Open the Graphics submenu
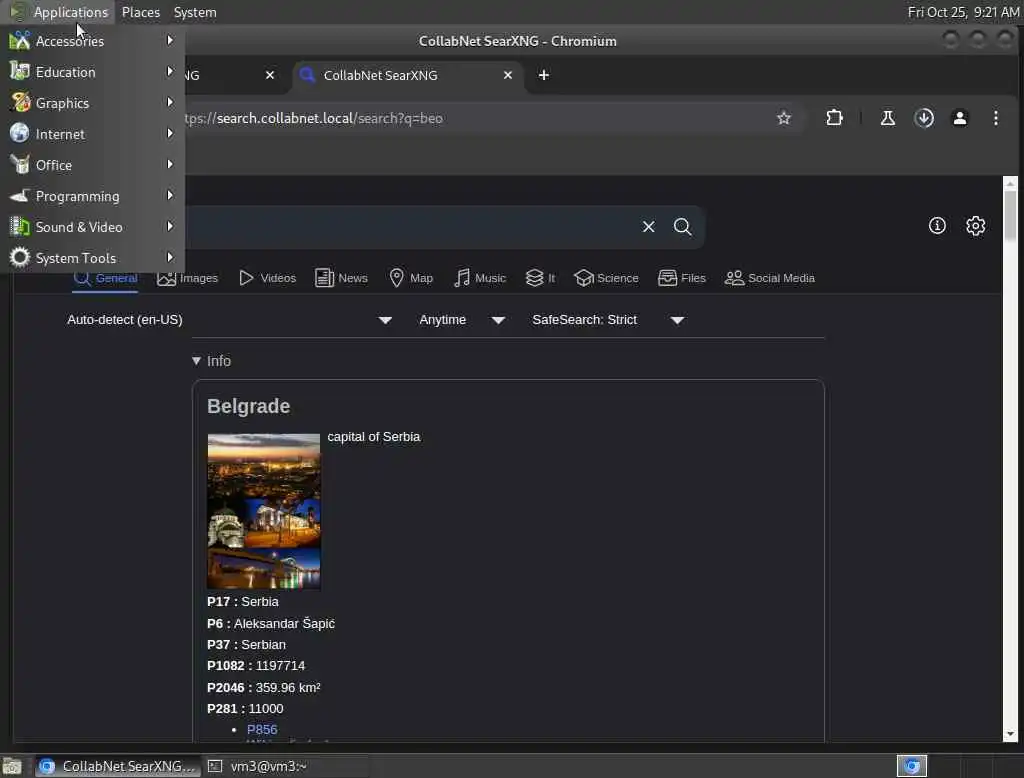 pyautogui.click(x=92, y=103)
